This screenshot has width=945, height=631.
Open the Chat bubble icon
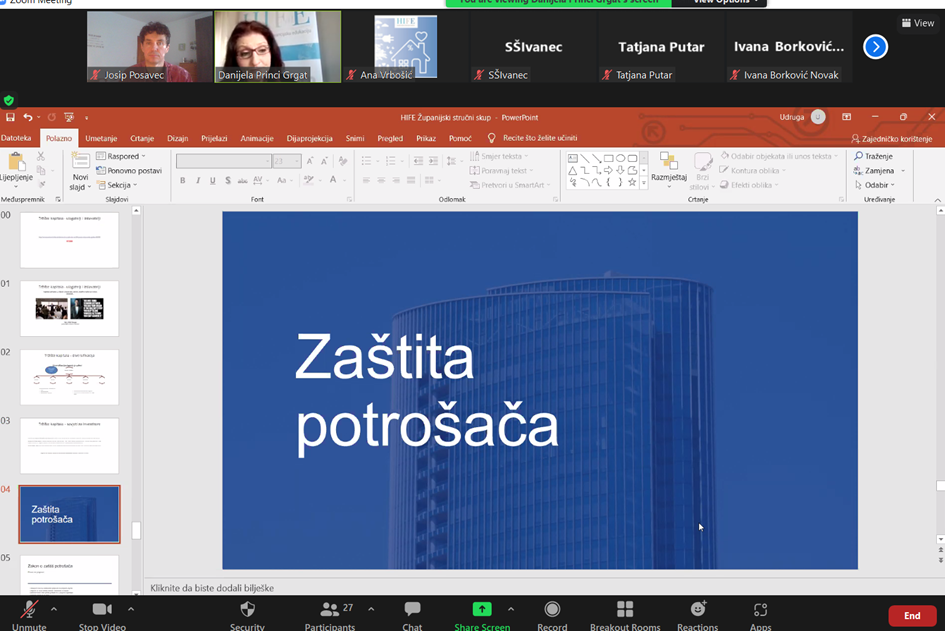(x=412, y=609)
